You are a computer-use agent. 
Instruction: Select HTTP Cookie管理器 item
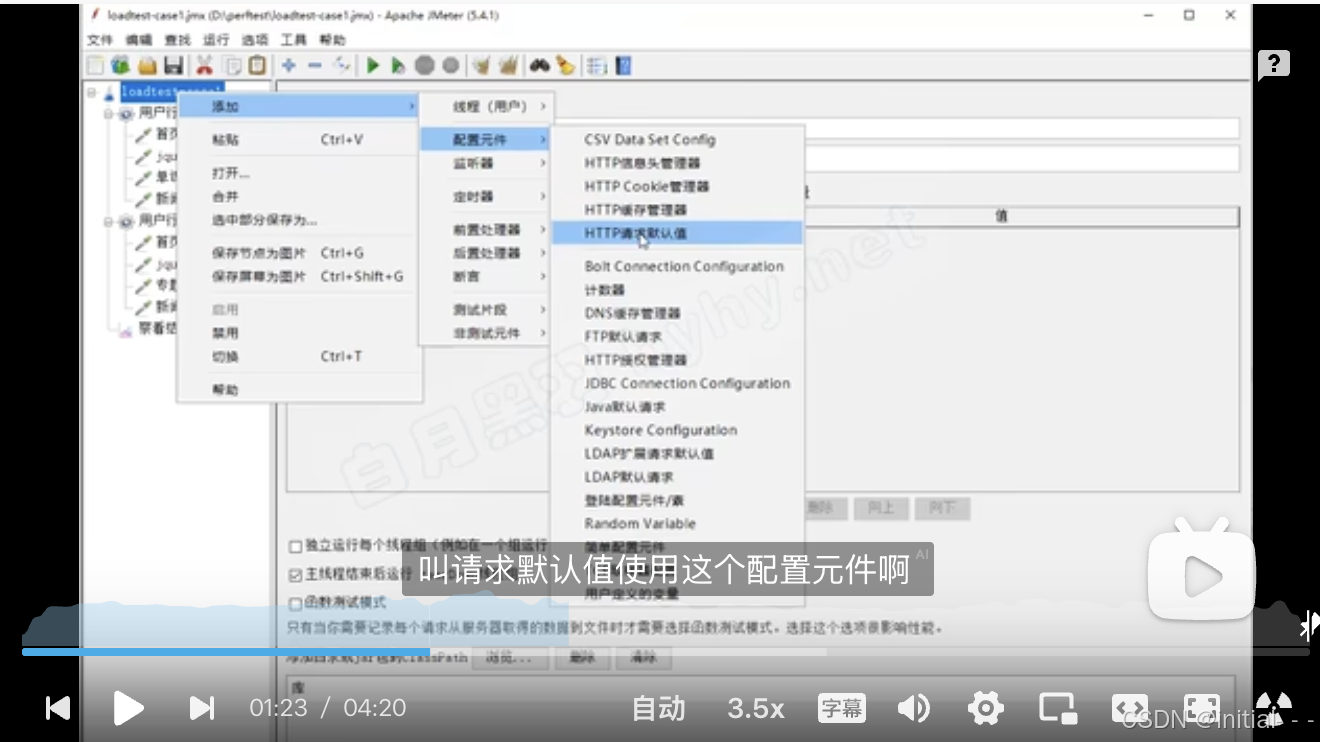pos(678,186)
